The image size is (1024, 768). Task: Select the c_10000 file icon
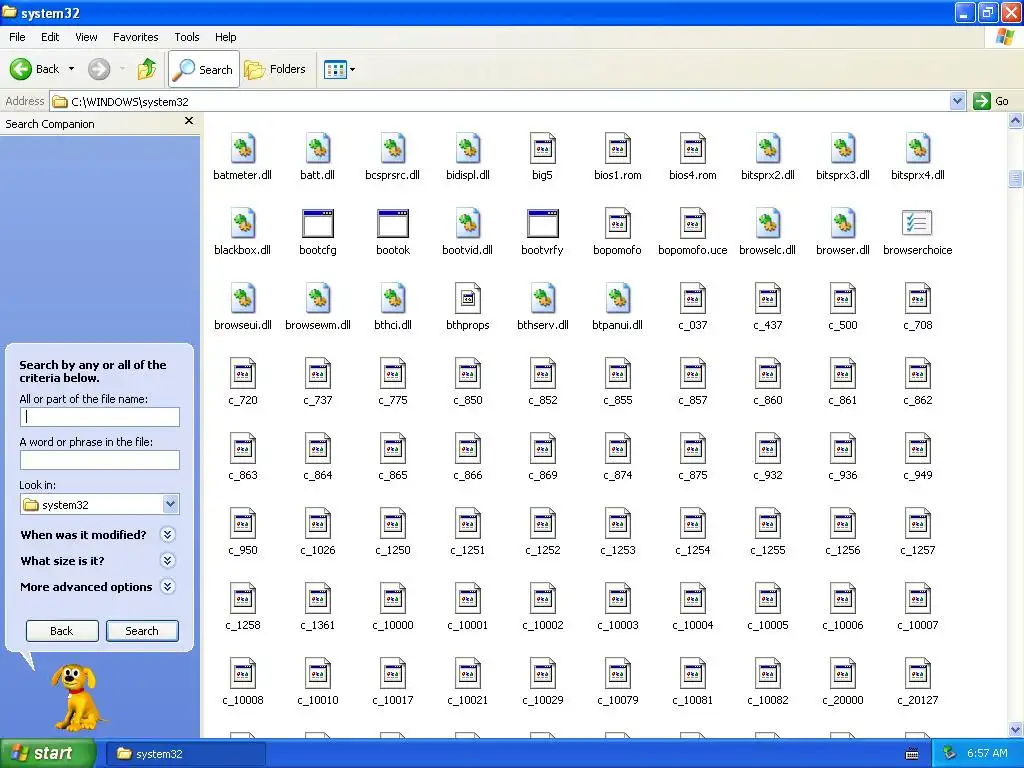pyautogui.click(x=392, y=599)
